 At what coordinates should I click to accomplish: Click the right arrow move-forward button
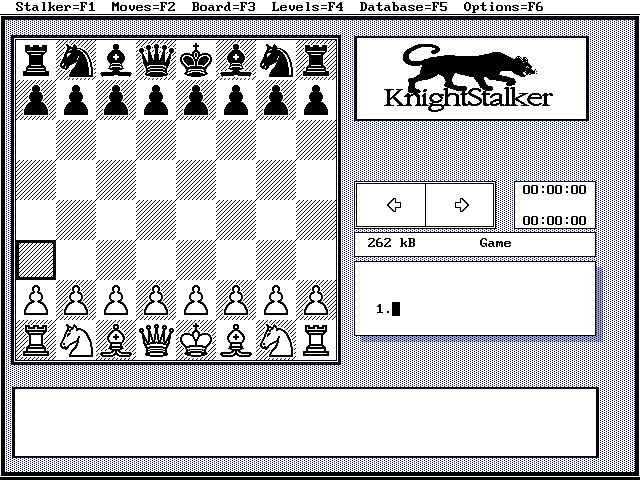460,204
